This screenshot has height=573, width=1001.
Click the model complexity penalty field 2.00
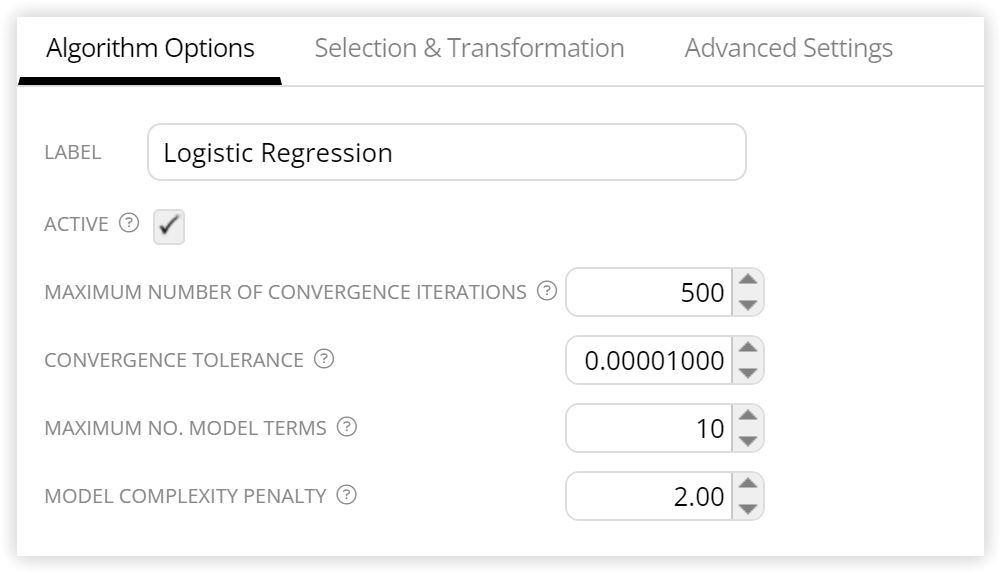pyautogui.click(x=649, y=496)
